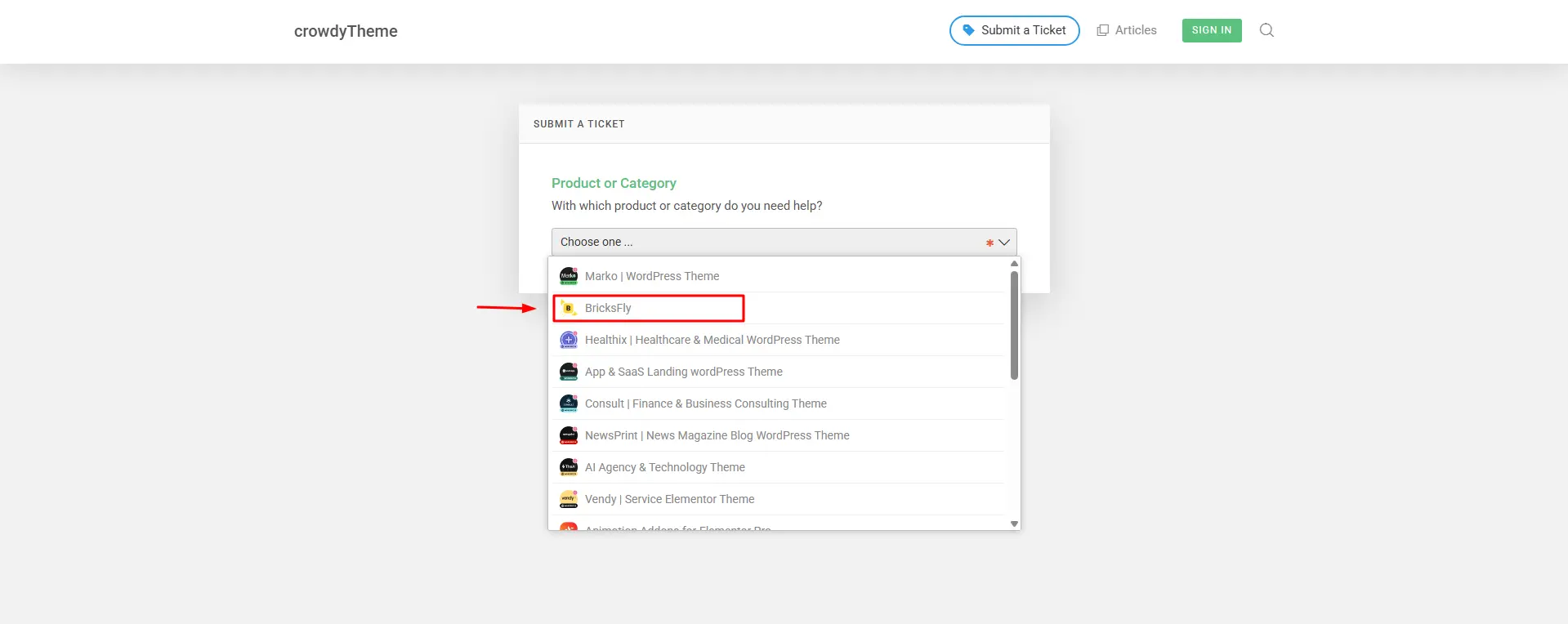Click the App & SaaS Landing icon
Image resolution: width=1568 pixels, height=624 pixels.
(x=569, y=372)
